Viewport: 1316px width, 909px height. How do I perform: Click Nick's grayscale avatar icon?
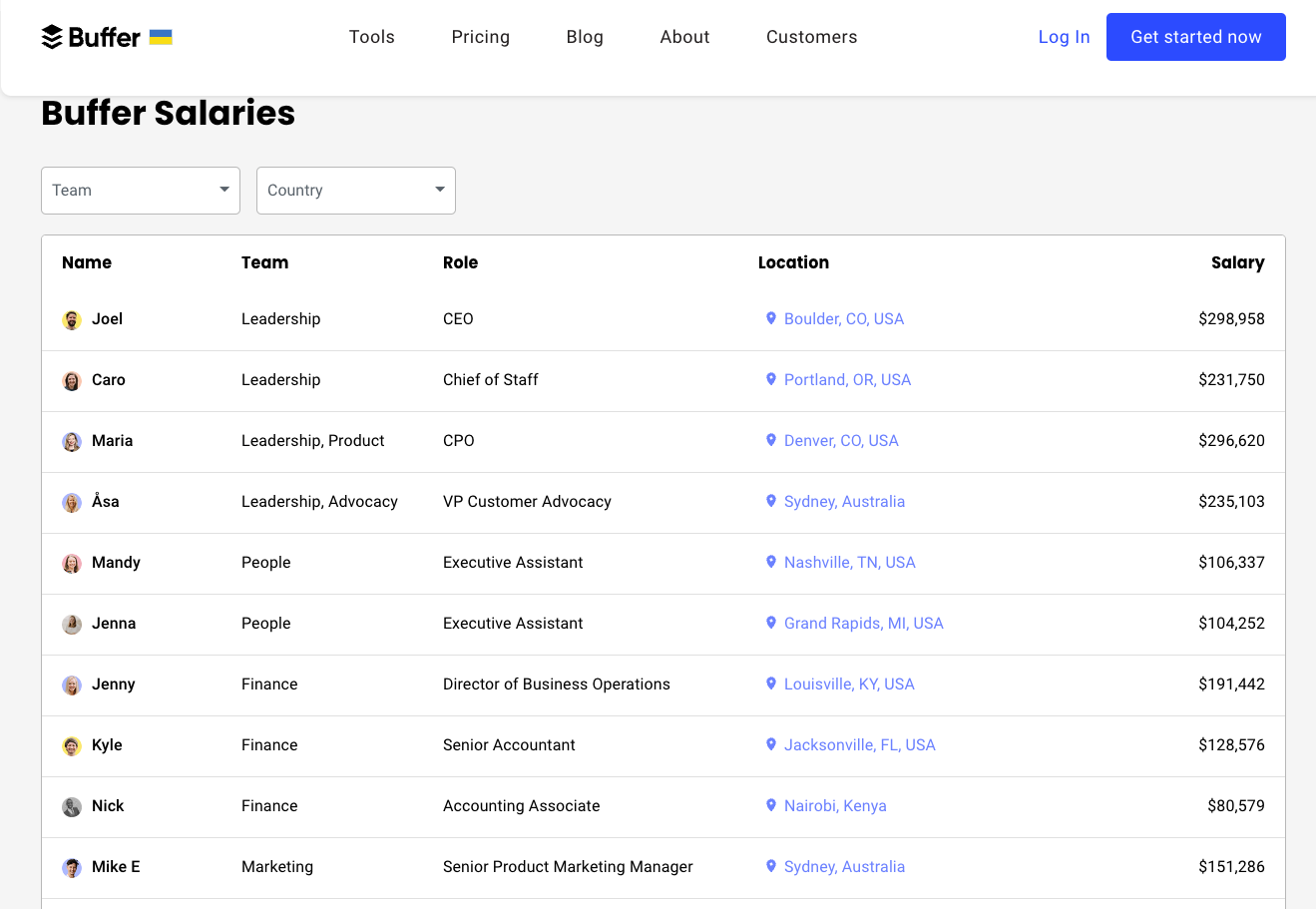pyautogui.click(x=72, y=807)
